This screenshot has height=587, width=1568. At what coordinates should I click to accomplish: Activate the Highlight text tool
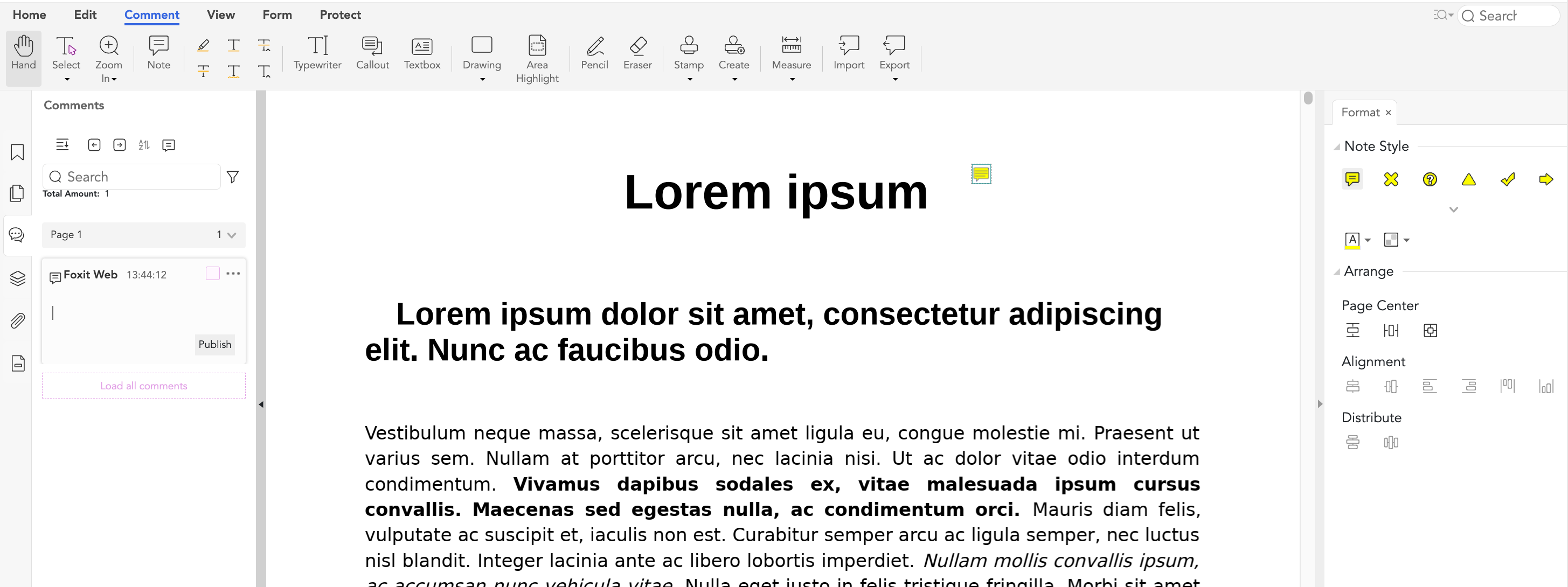point(203,45)
